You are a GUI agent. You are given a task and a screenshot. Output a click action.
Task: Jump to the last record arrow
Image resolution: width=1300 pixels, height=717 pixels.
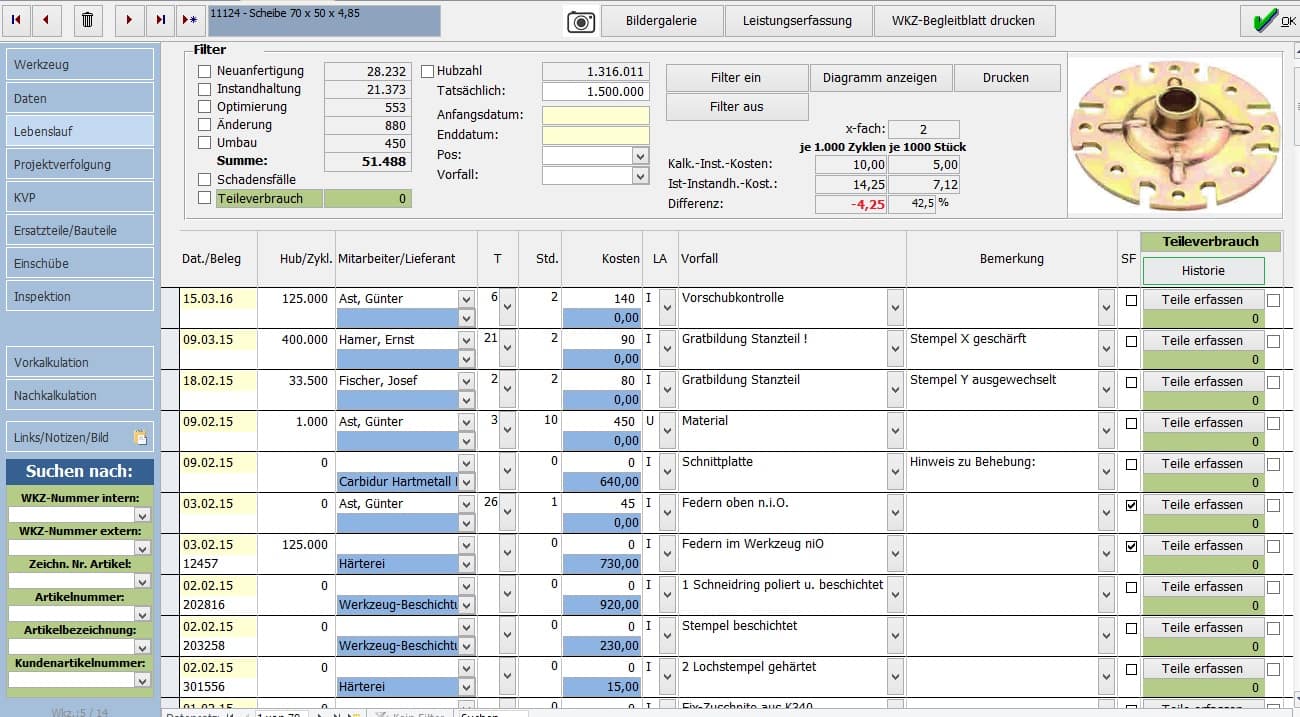160,20
